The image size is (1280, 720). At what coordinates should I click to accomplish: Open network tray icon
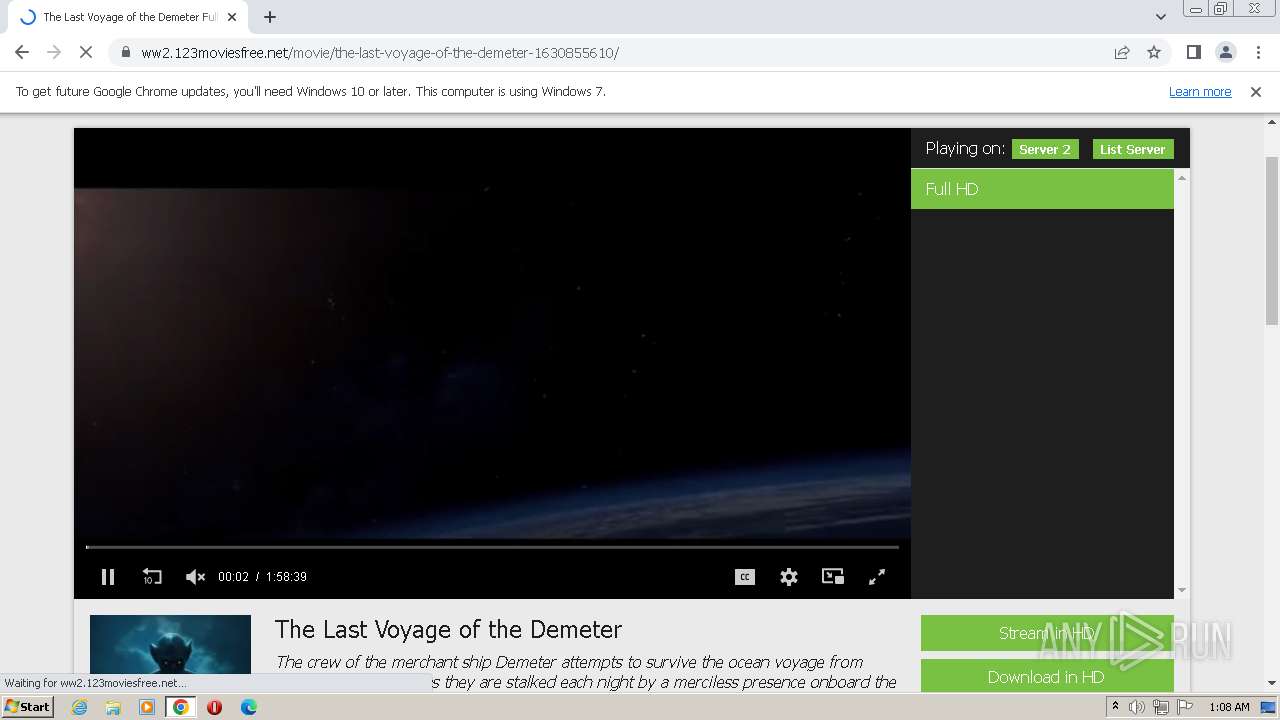point(1160,707)
